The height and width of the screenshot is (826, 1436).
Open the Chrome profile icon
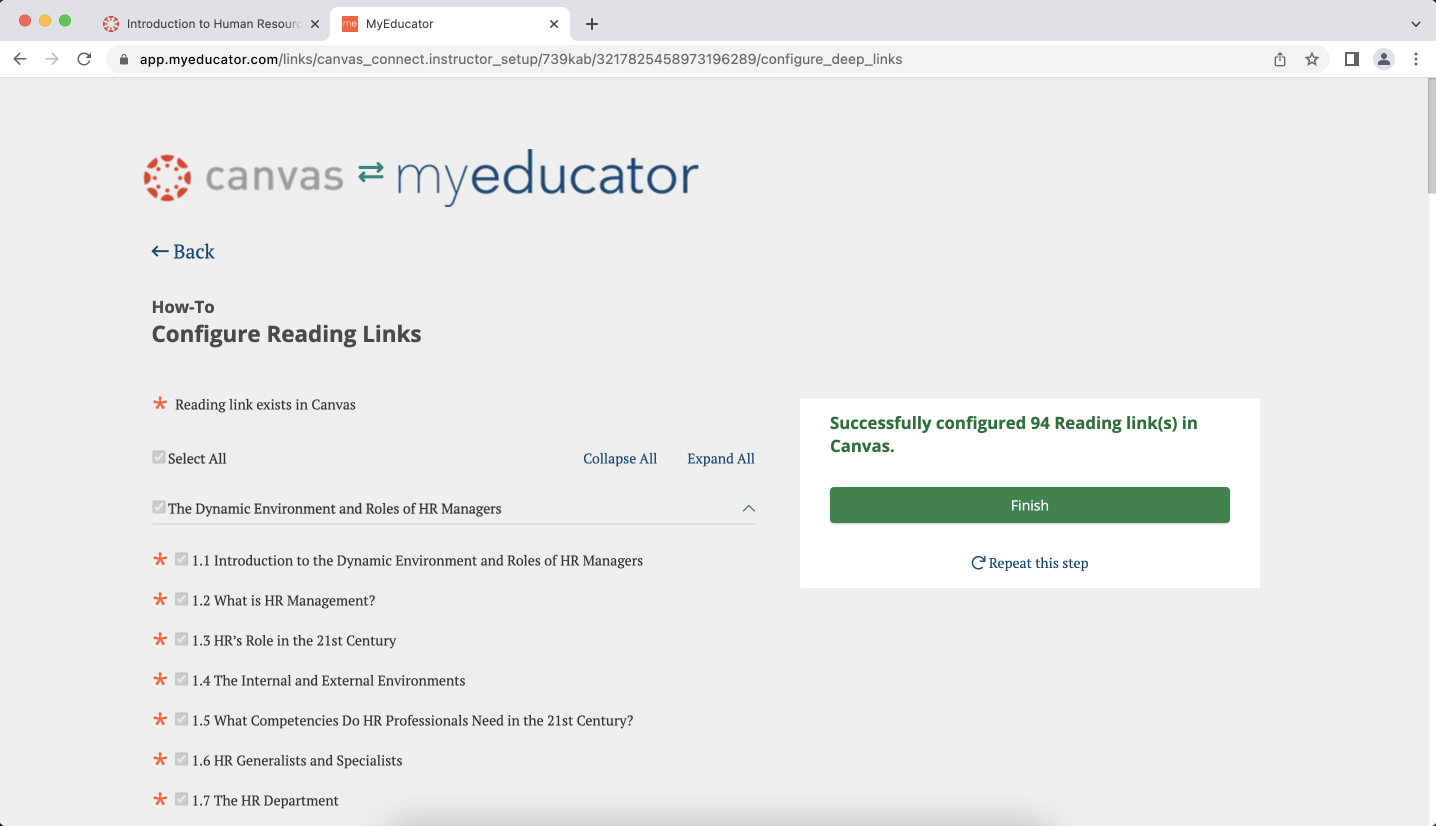click(x=1384, y=59)
